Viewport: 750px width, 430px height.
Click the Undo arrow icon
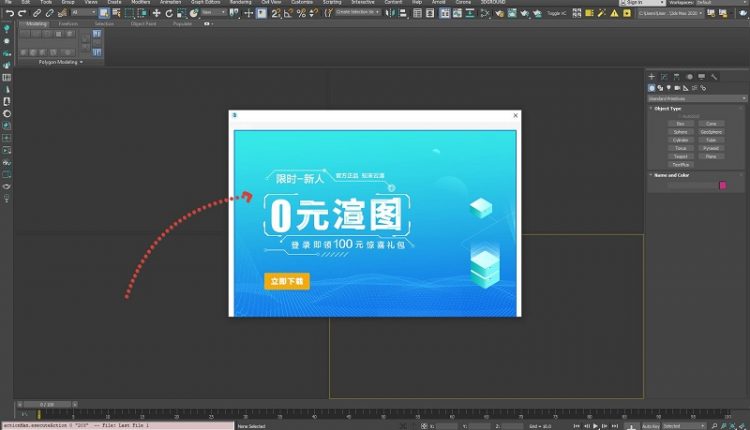click(8, 13)
